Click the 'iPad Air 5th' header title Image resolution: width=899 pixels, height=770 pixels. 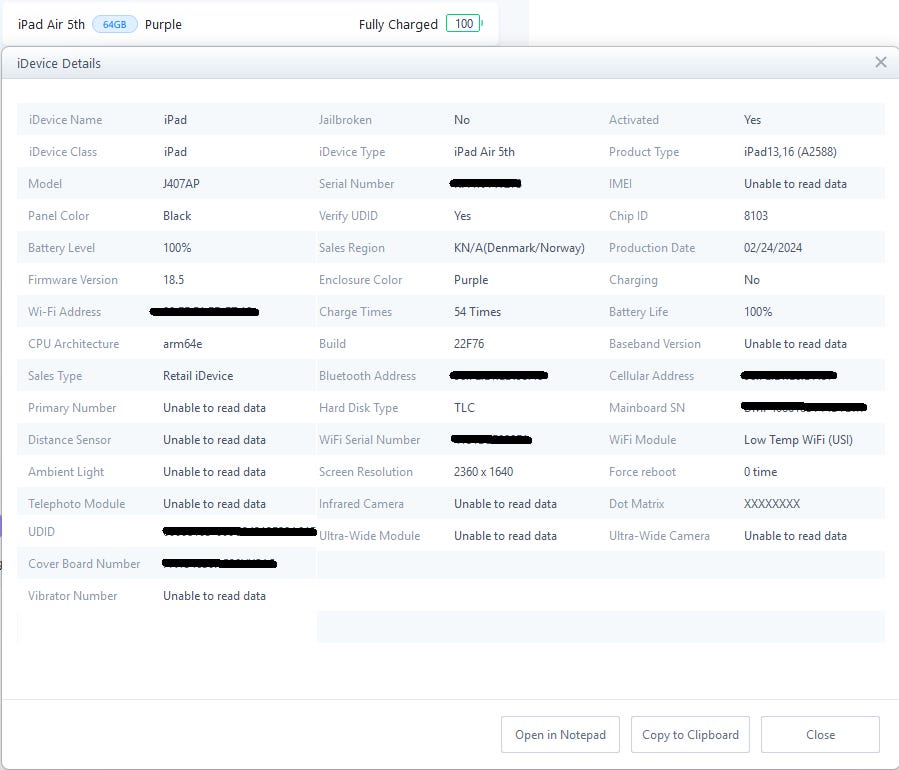51,25
